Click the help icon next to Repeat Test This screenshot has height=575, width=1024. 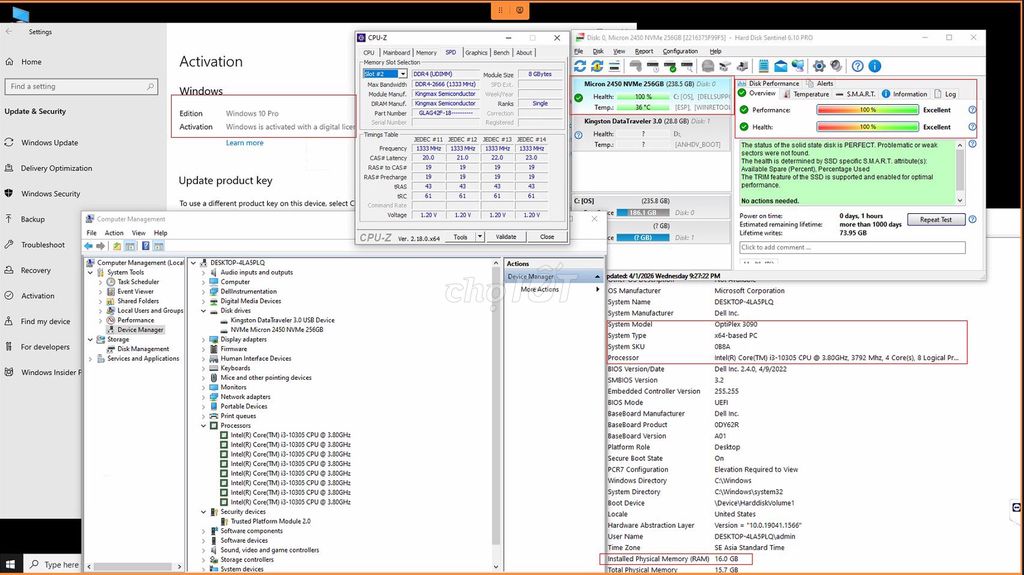972,220
